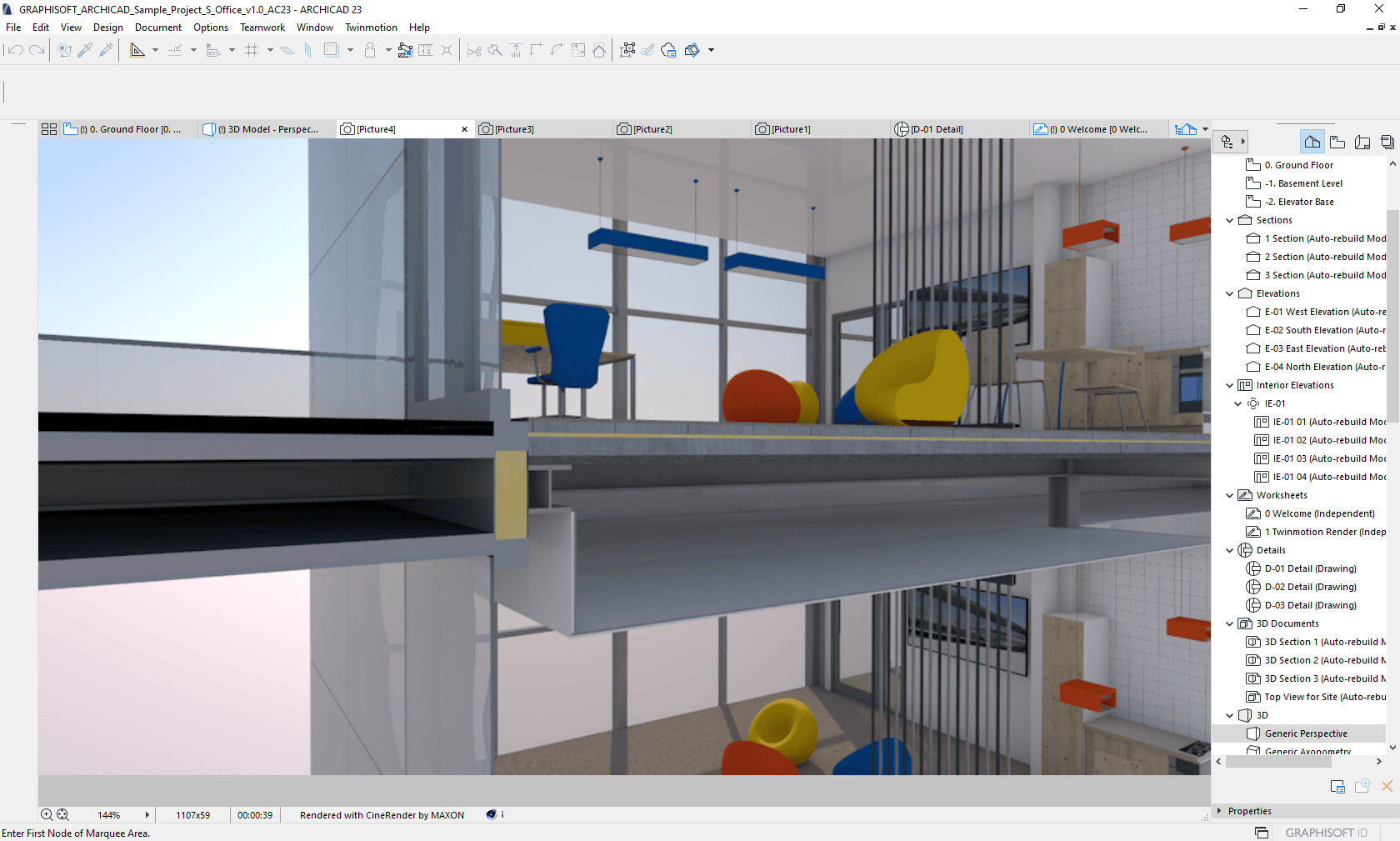Expand the Properties panel at bottom right

tap(1219, 810)
